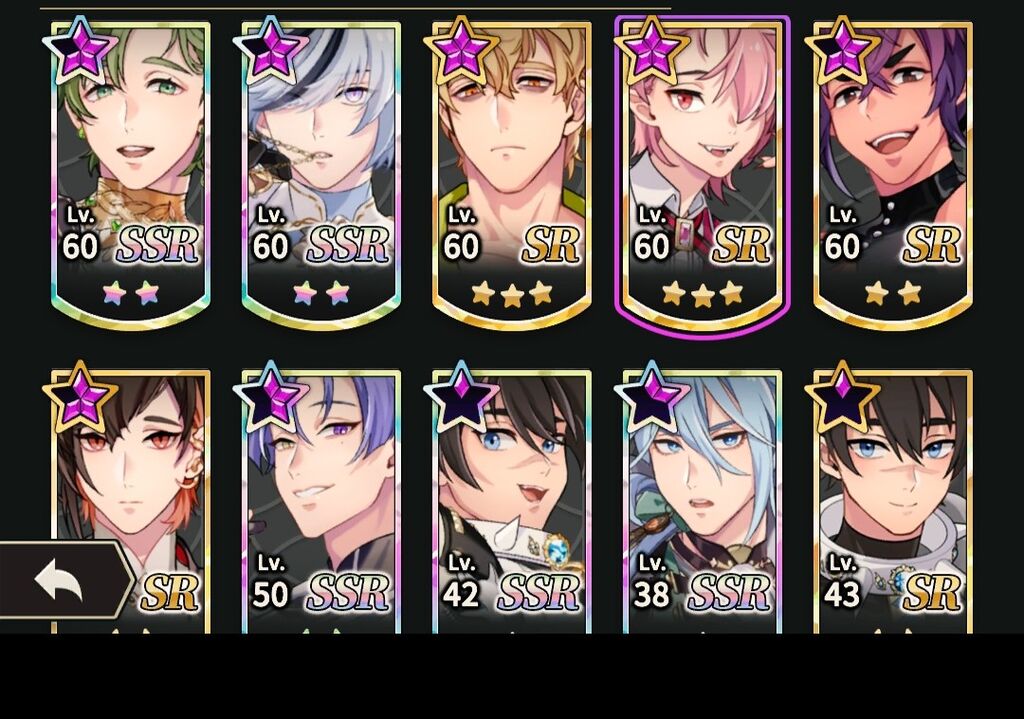Click the SR label on the purple-haired laughing card
This screenshot has width=1024, height=719.
tap(931, 246)
